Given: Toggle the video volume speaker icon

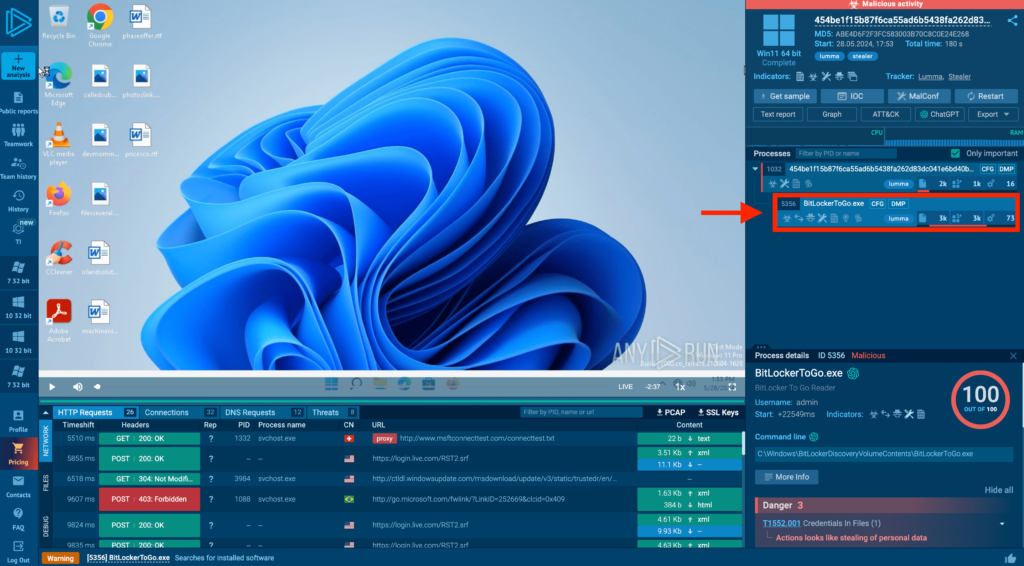Looking at the screenshot, I should (78, 387).
